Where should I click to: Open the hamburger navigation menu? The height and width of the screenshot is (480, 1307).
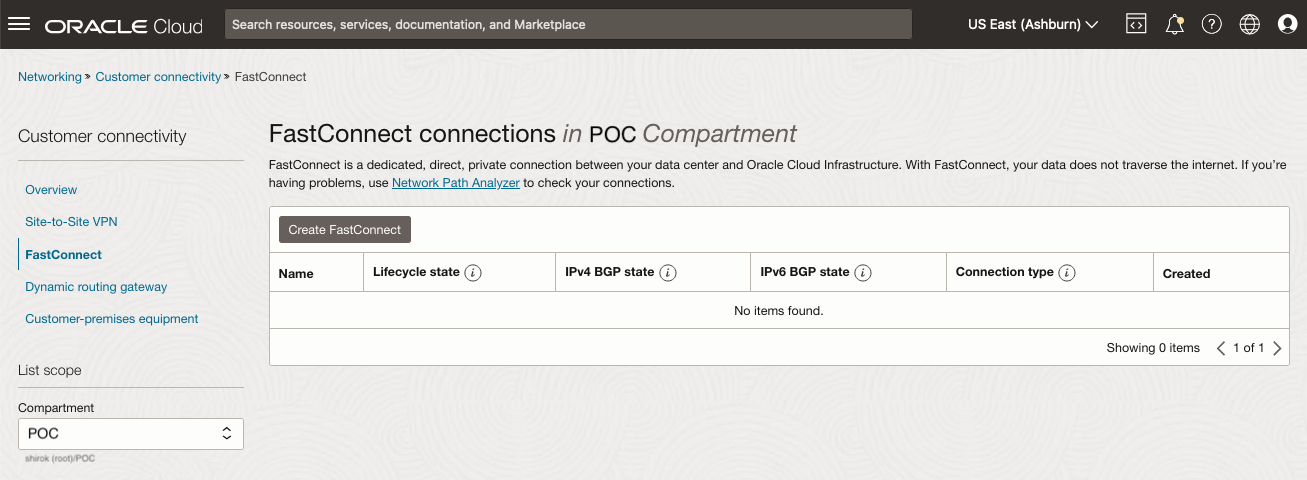19,24
